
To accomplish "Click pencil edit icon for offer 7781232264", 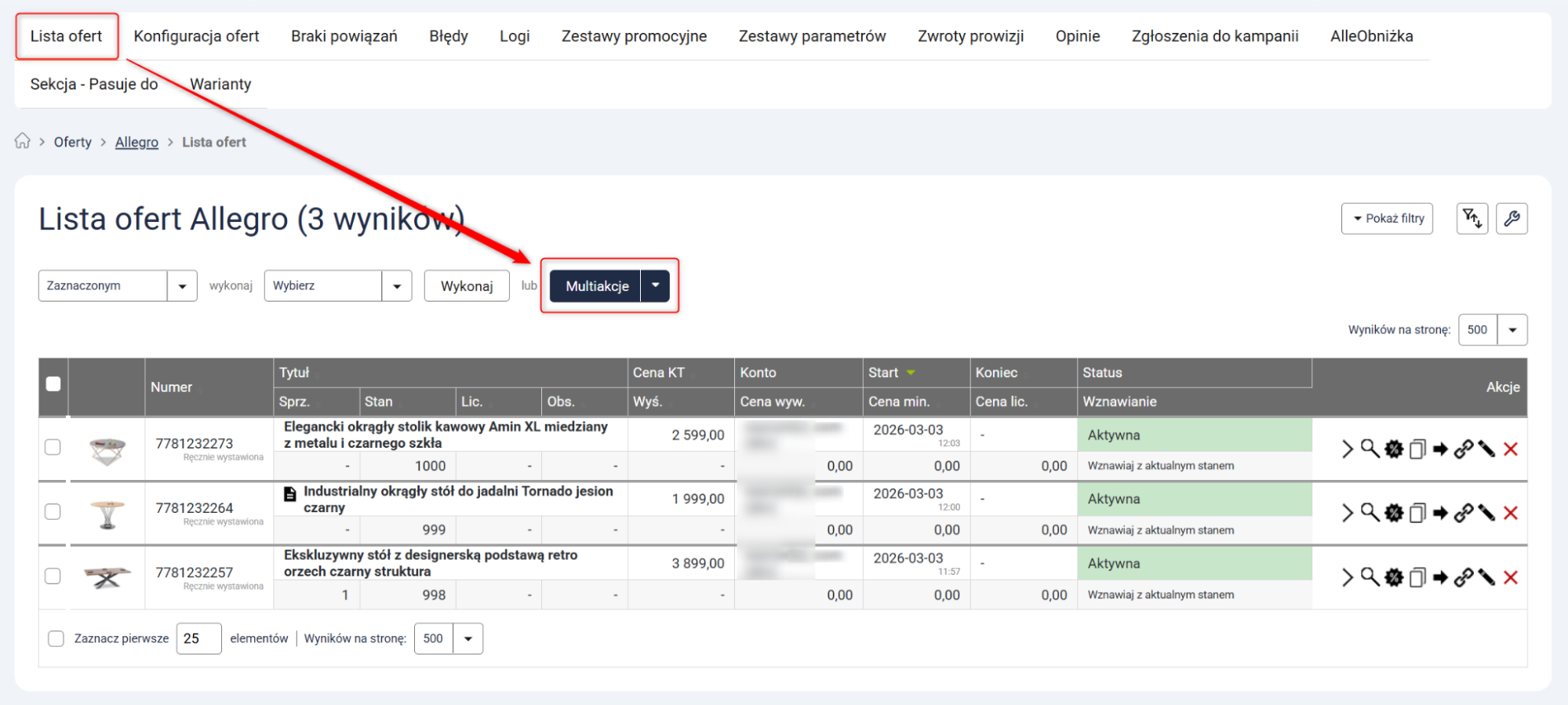I will tap(1486, 513).
